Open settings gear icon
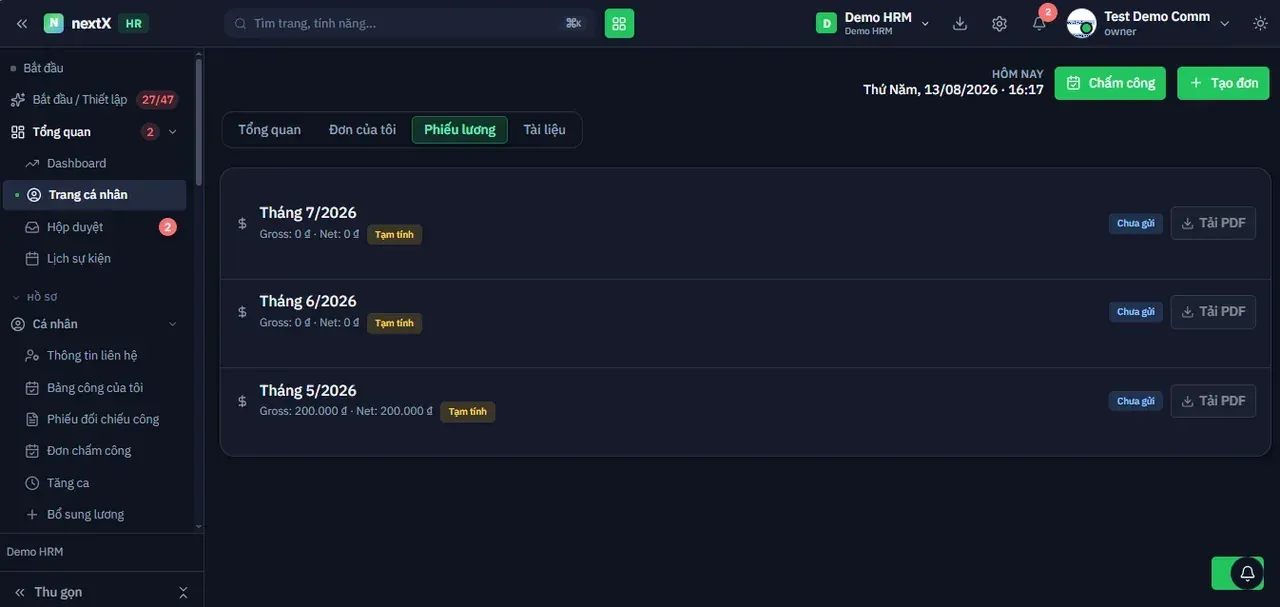 coord(999,23)
